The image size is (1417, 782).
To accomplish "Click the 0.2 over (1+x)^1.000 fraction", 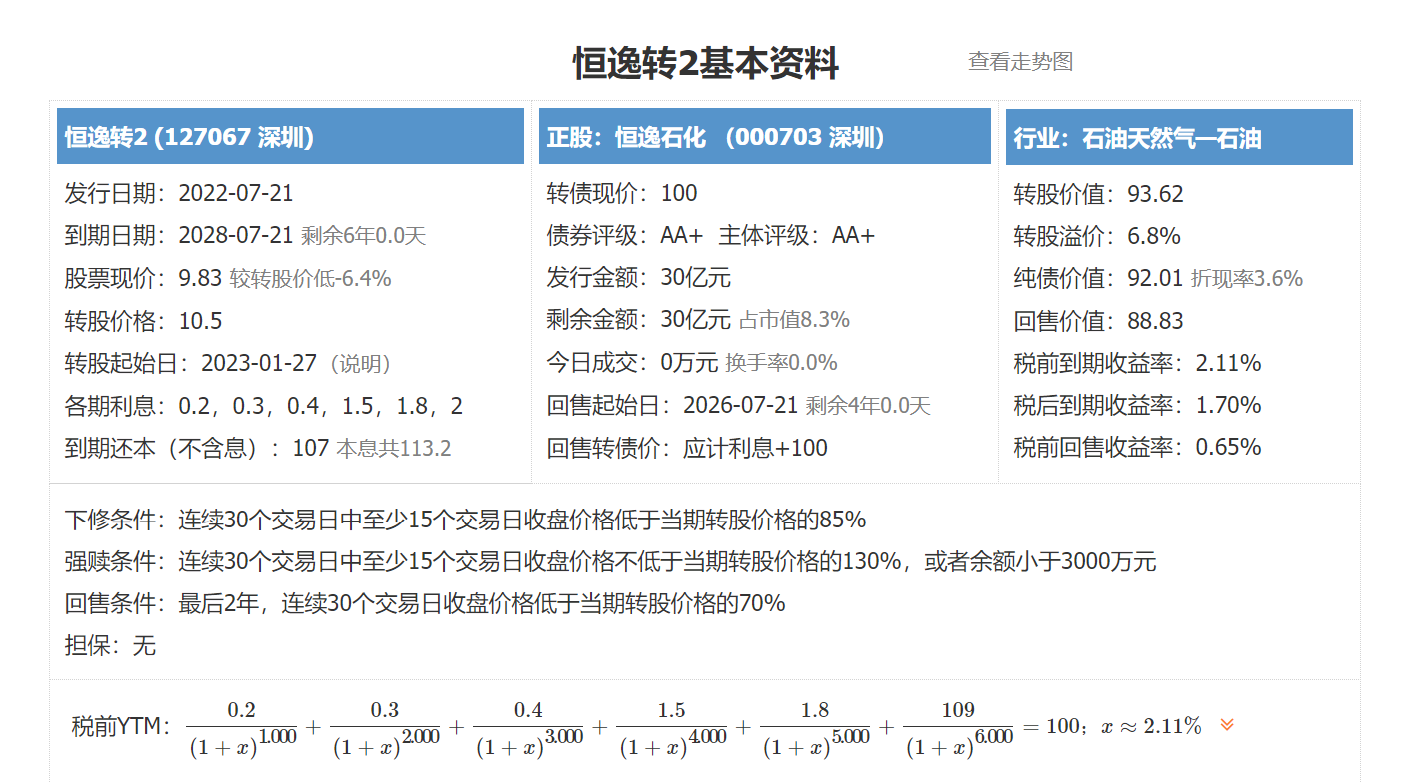I will tap(242, 727).
